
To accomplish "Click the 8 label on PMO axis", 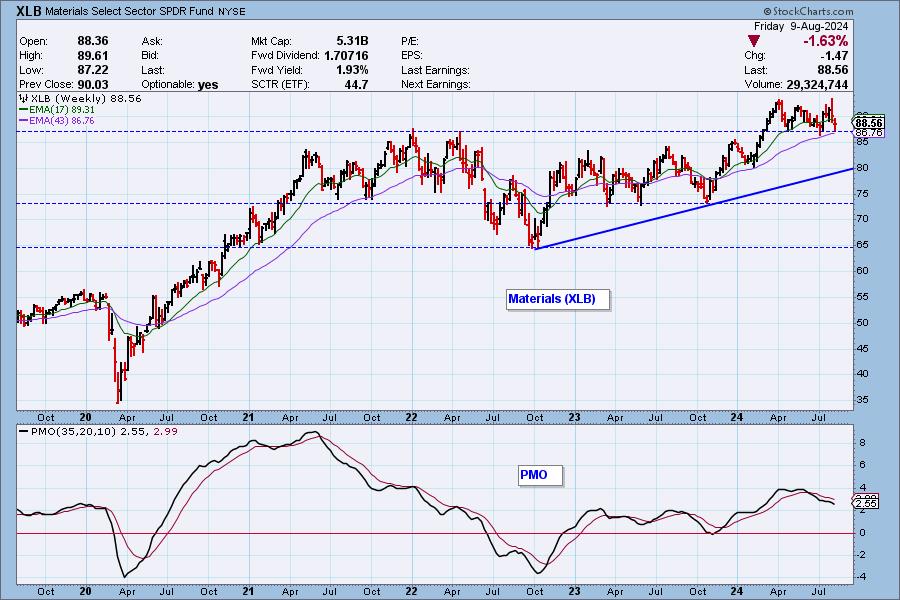I will click(863, 443).
